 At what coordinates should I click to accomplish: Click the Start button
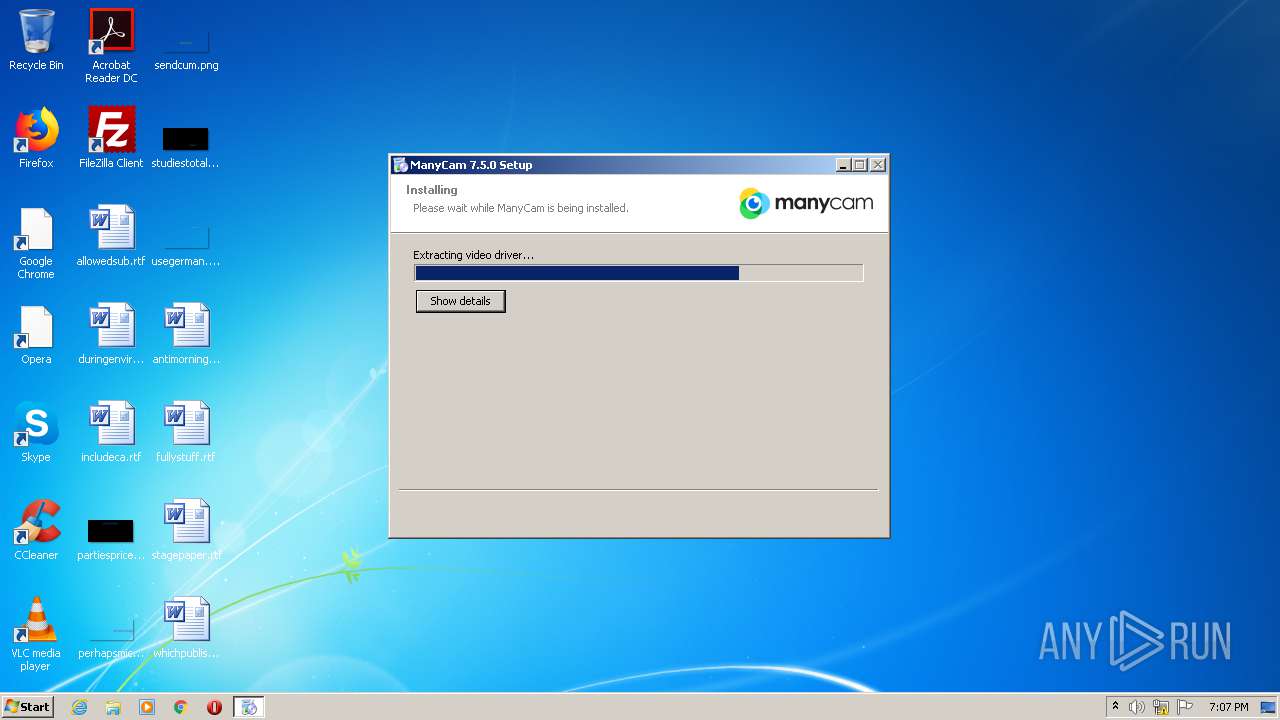(28, 707)
